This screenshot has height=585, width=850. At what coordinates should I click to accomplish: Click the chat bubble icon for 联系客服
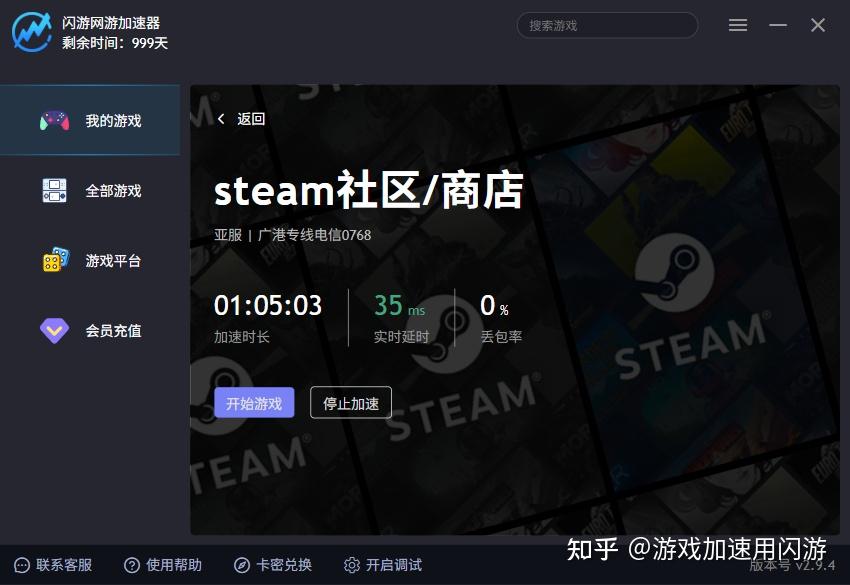point(22,565)
